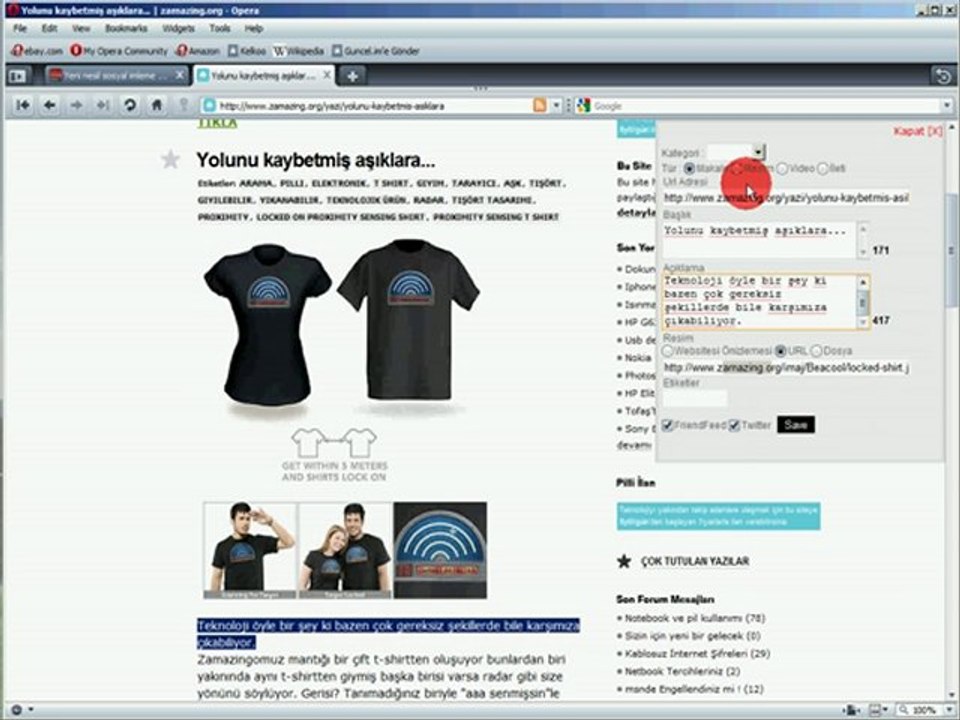Open the My Opera Community bookmark
960x720 pixels.
click(119, 51)
